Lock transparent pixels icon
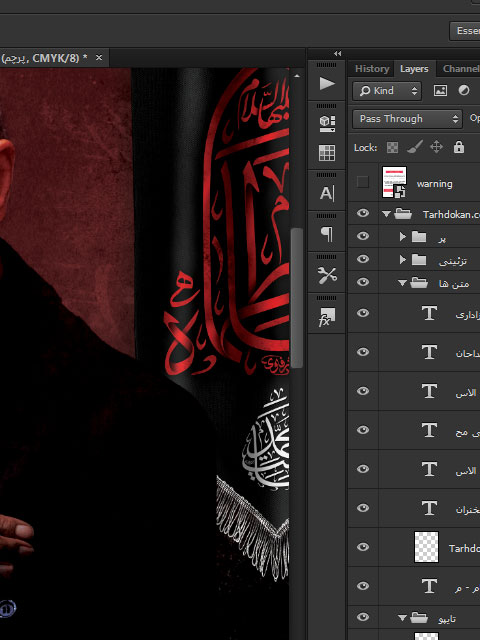Image resolution: width=480 pixels, height=640 pixels. (x=392, y=147)
